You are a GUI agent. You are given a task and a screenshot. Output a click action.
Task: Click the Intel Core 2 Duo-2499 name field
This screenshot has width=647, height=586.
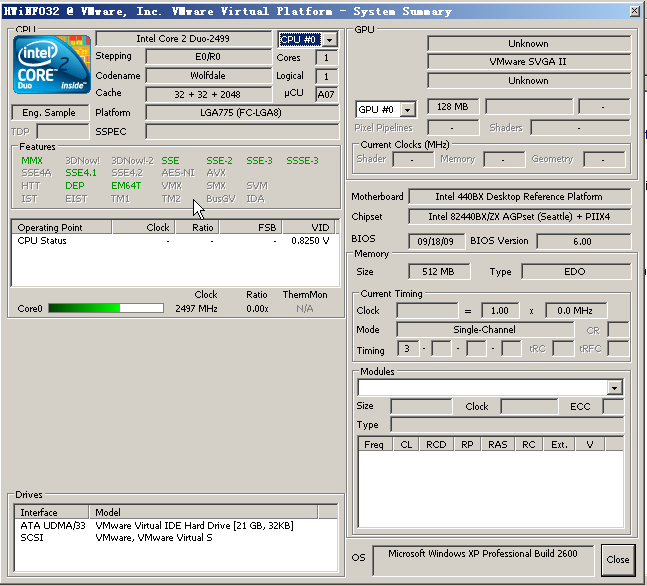(182, 39)
